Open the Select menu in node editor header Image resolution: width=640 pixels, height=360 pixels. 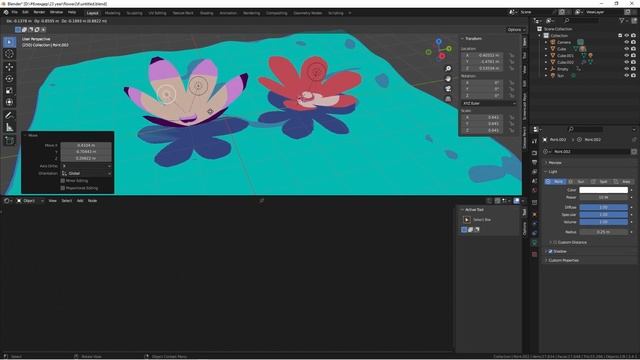67,201
